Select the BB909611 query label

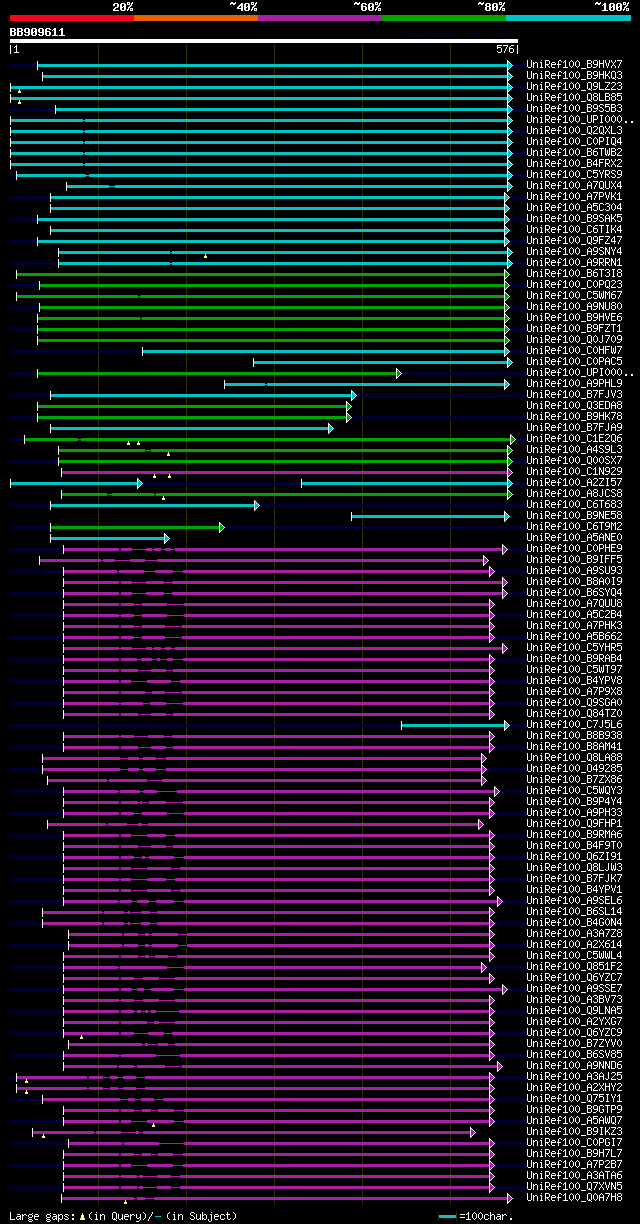37,32
